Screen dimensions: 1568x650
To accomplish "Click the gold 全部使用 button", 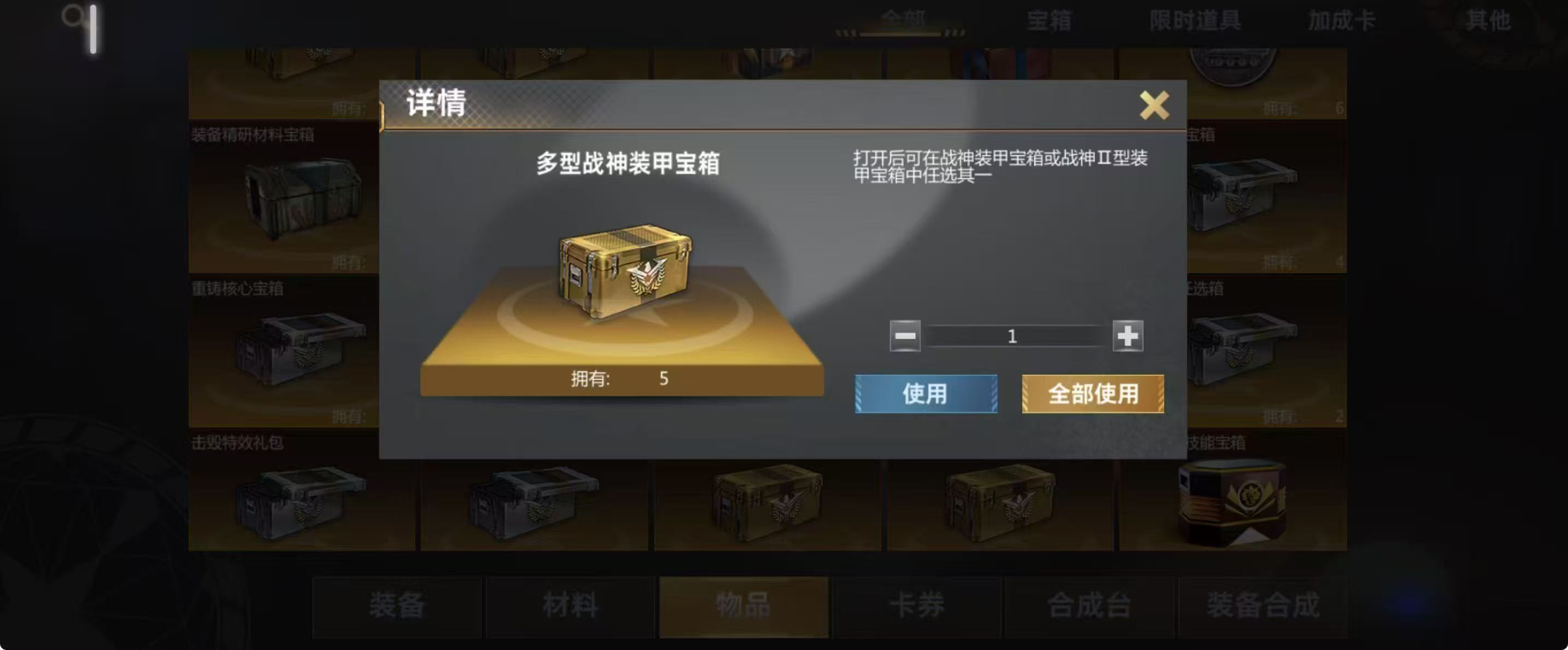I will click(1092, 393).
